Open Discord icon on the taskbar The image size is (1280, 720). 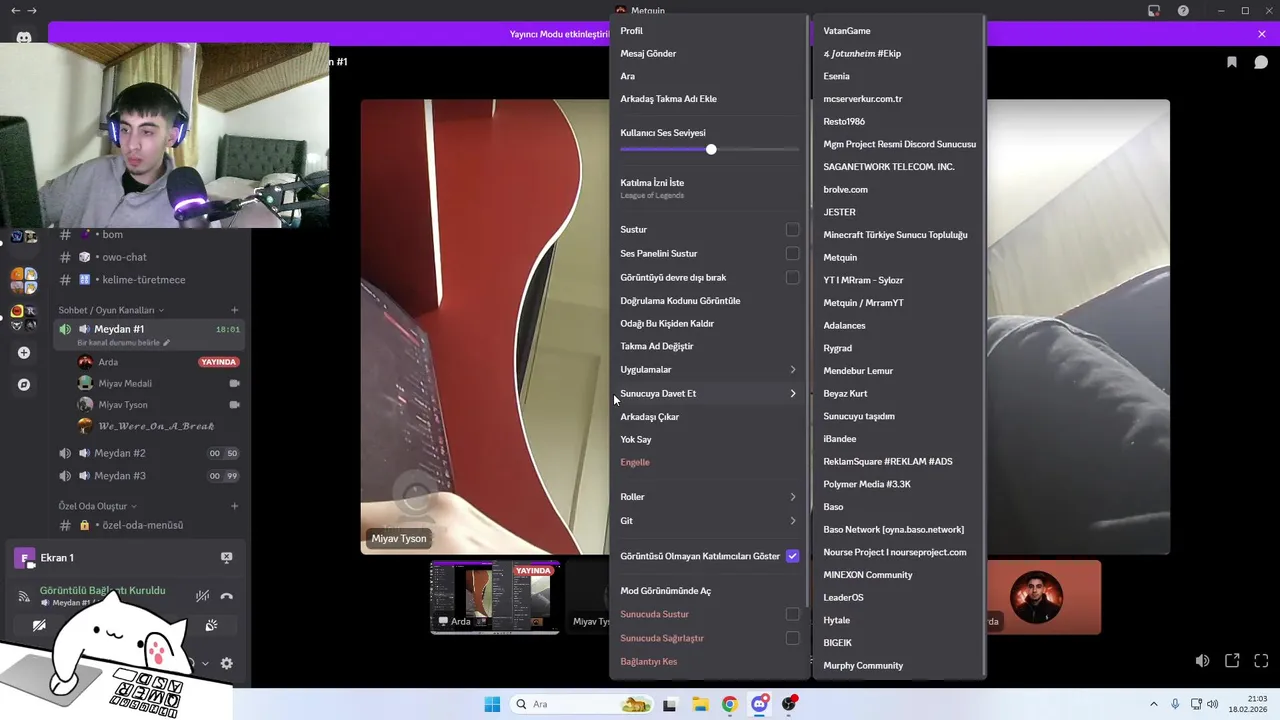759,704
